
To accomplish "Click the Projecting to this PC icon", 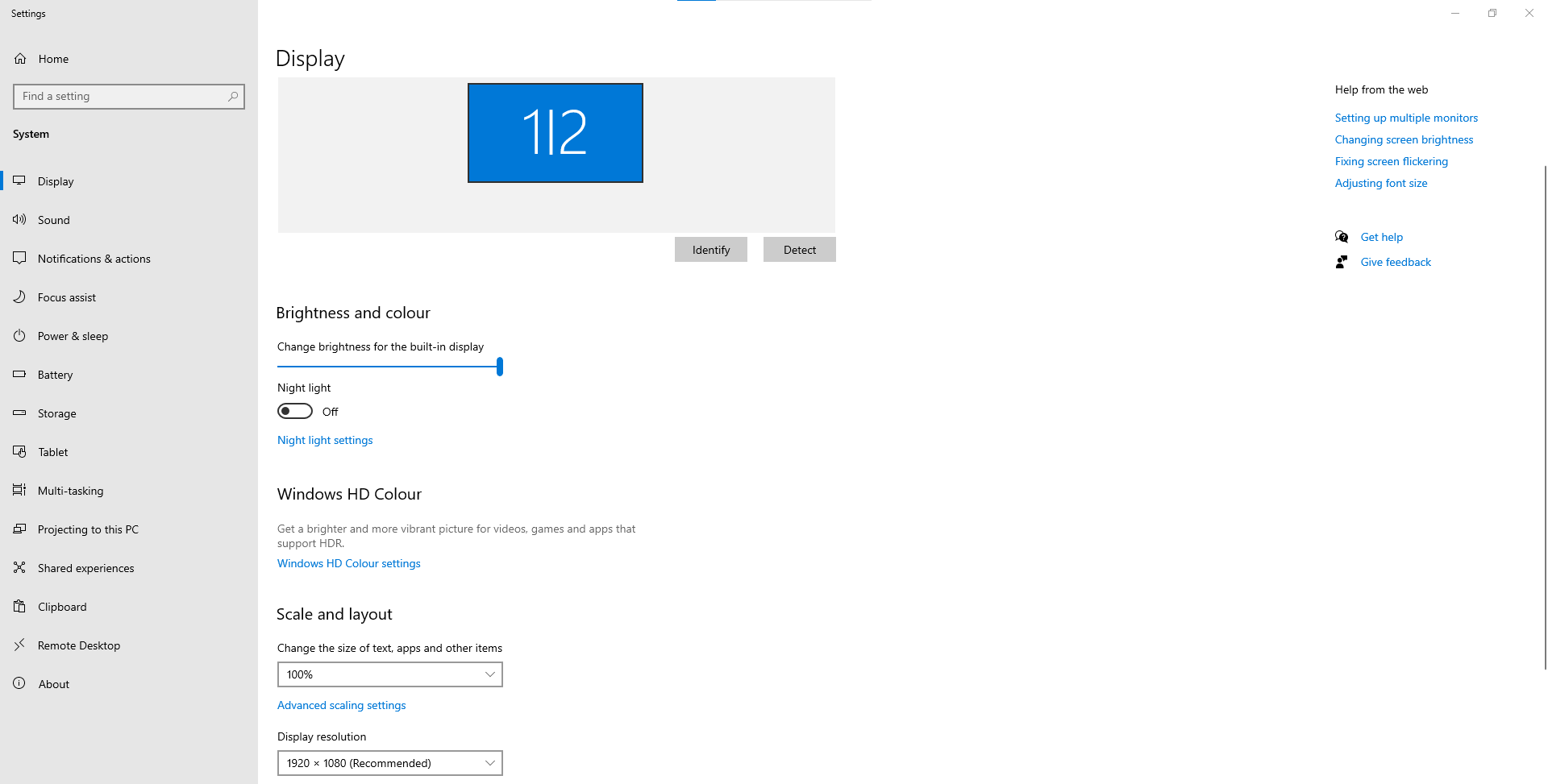I will pos(19,529).
